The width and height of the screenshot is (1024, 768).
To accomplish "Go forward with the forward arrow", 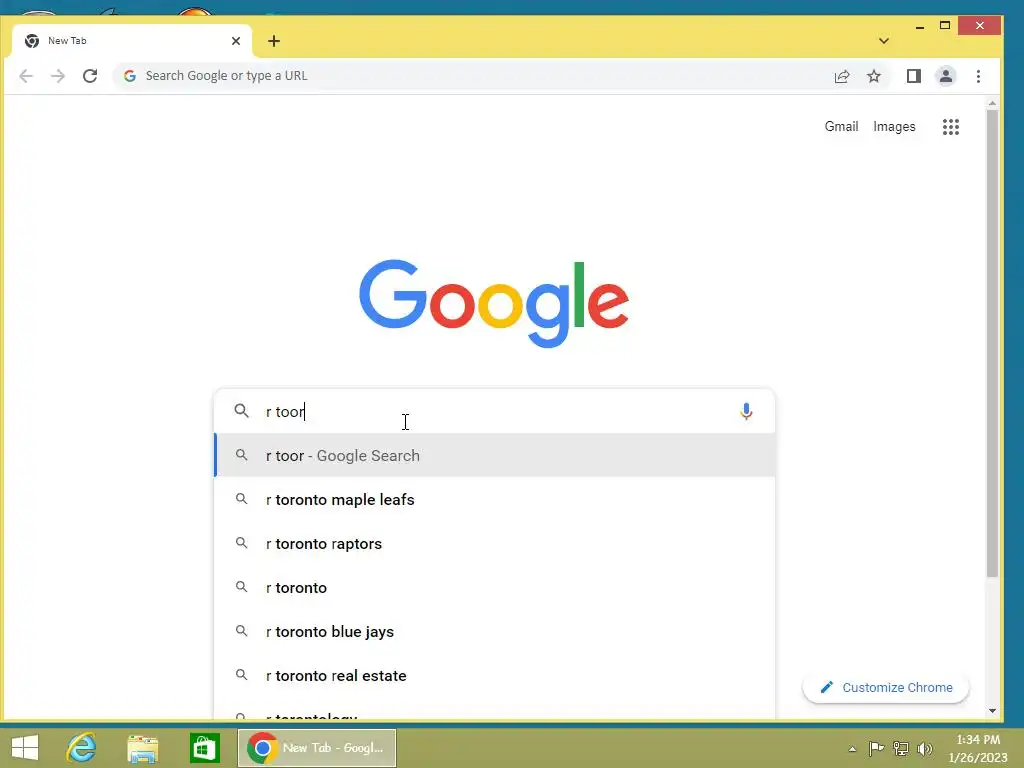I will click(x=57, y=76).
